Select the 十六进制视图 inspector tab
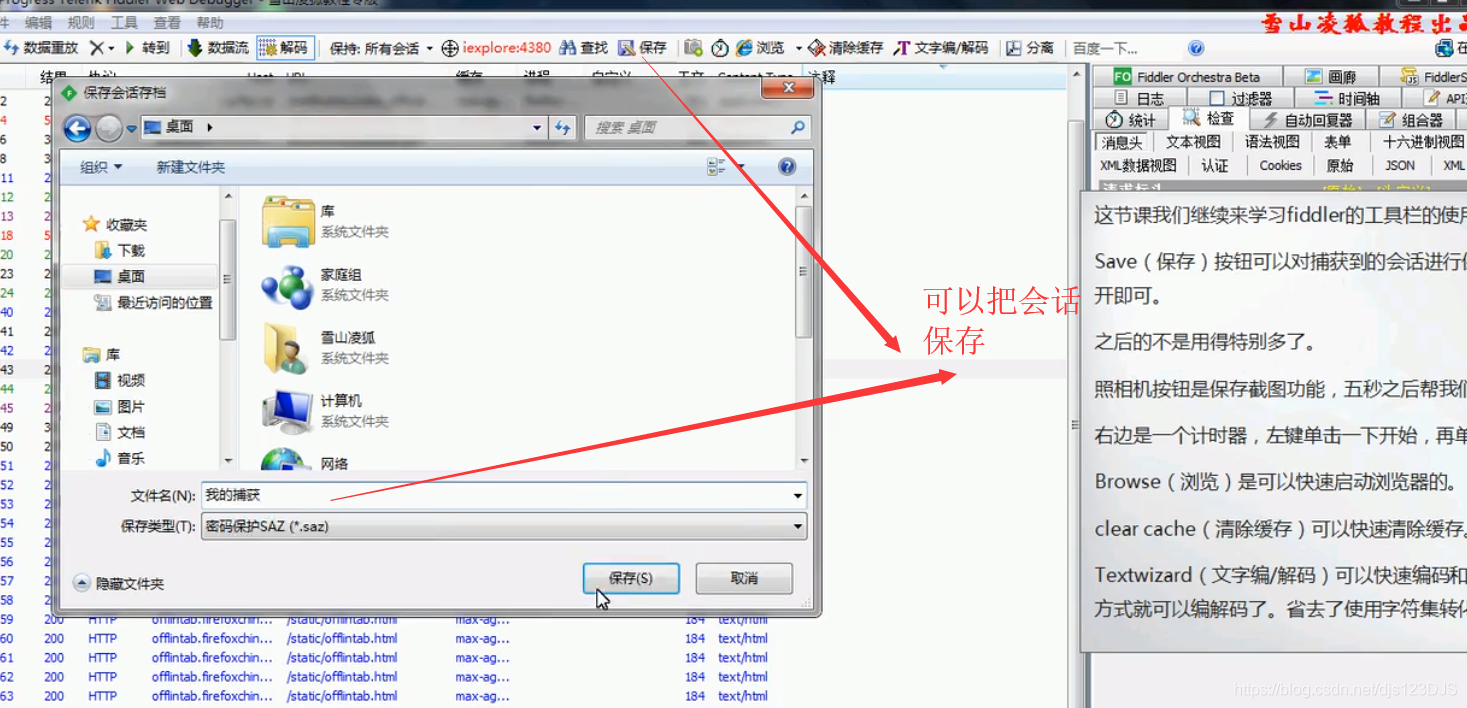 (x=1424, y=142)
